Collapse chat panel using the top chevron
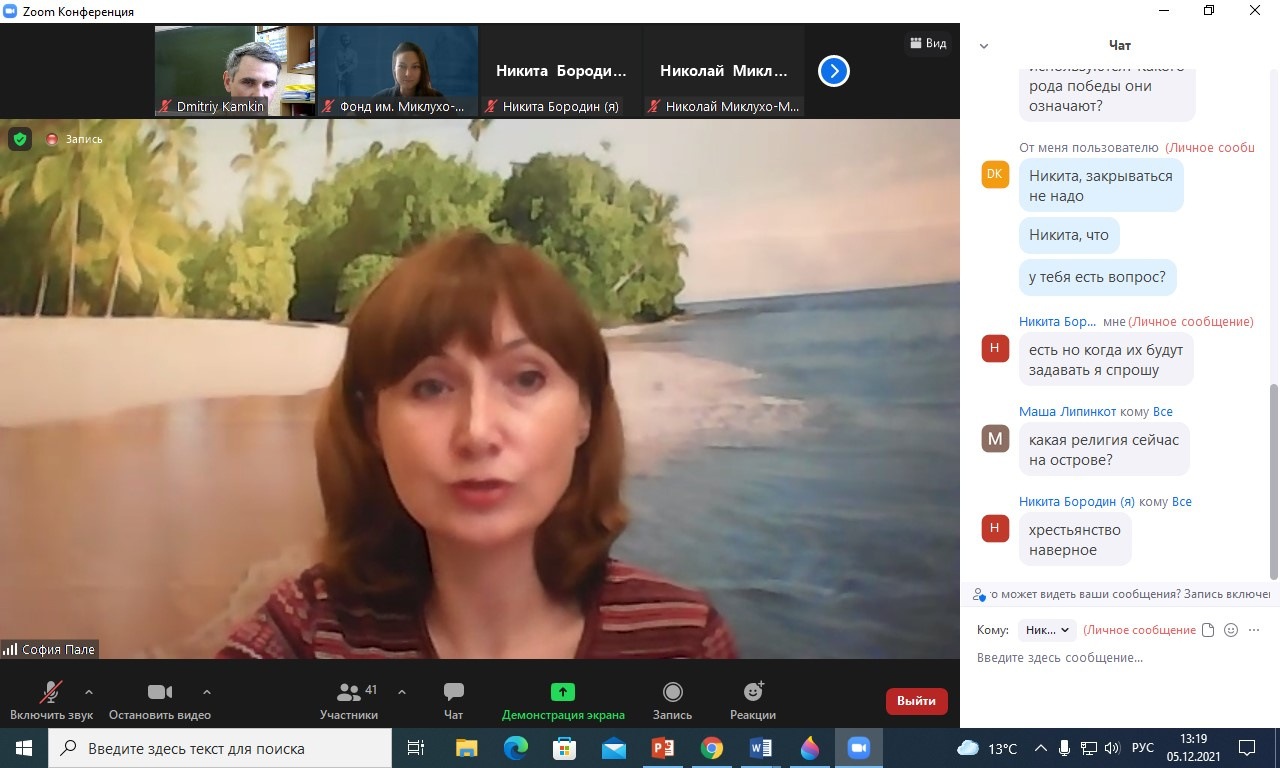 [x=984, y=46]
